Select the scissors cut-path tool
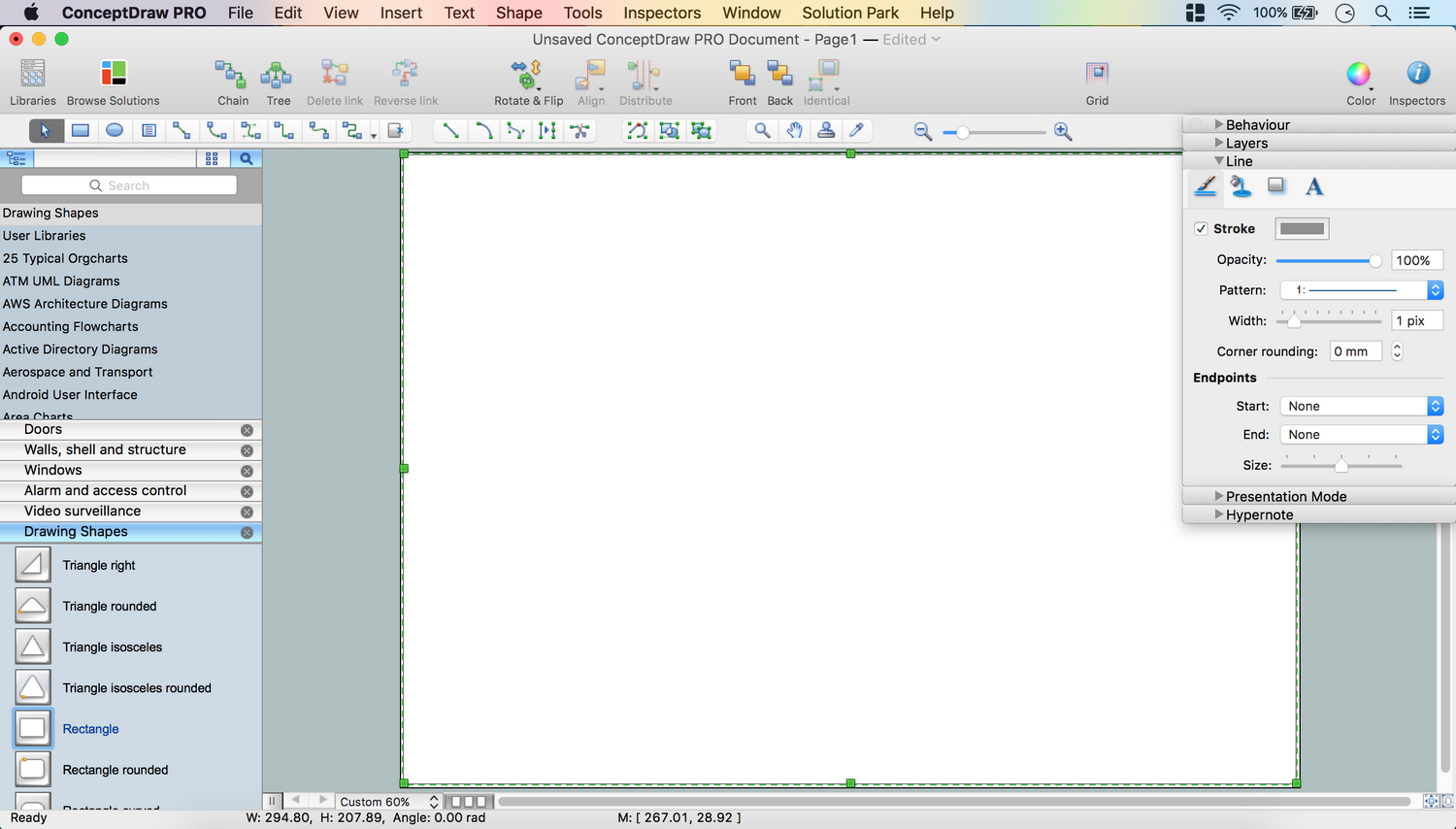 (580, 131)
